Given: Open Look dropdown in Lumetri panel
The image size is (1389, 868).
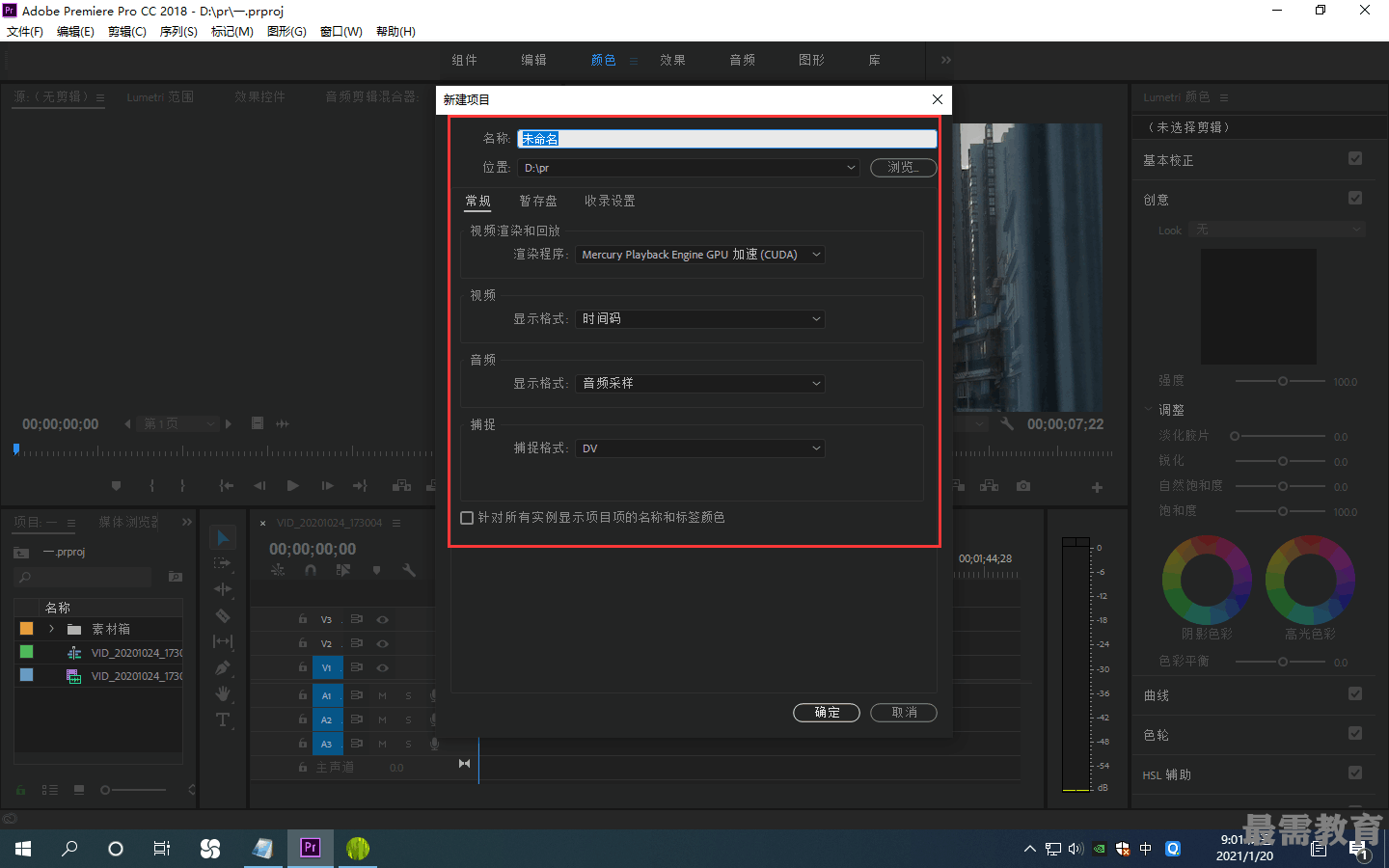Looking at the screenshot, I should click(x=1278, y=230).
